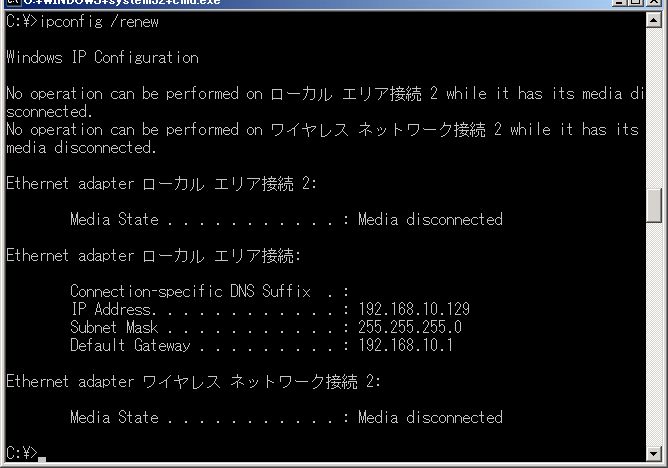Screen dimensions: 668x468
Task: Click the wireless 'Ethernet adapter ワイヤレス ネットワーク接続 2' heading
Action: point(193,382)
